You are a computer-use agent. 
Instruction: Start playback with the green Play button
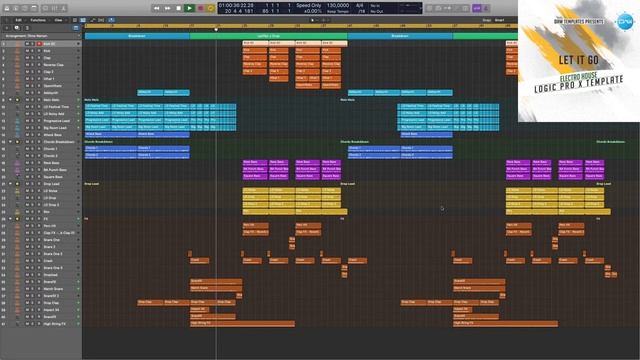(189, 8)
